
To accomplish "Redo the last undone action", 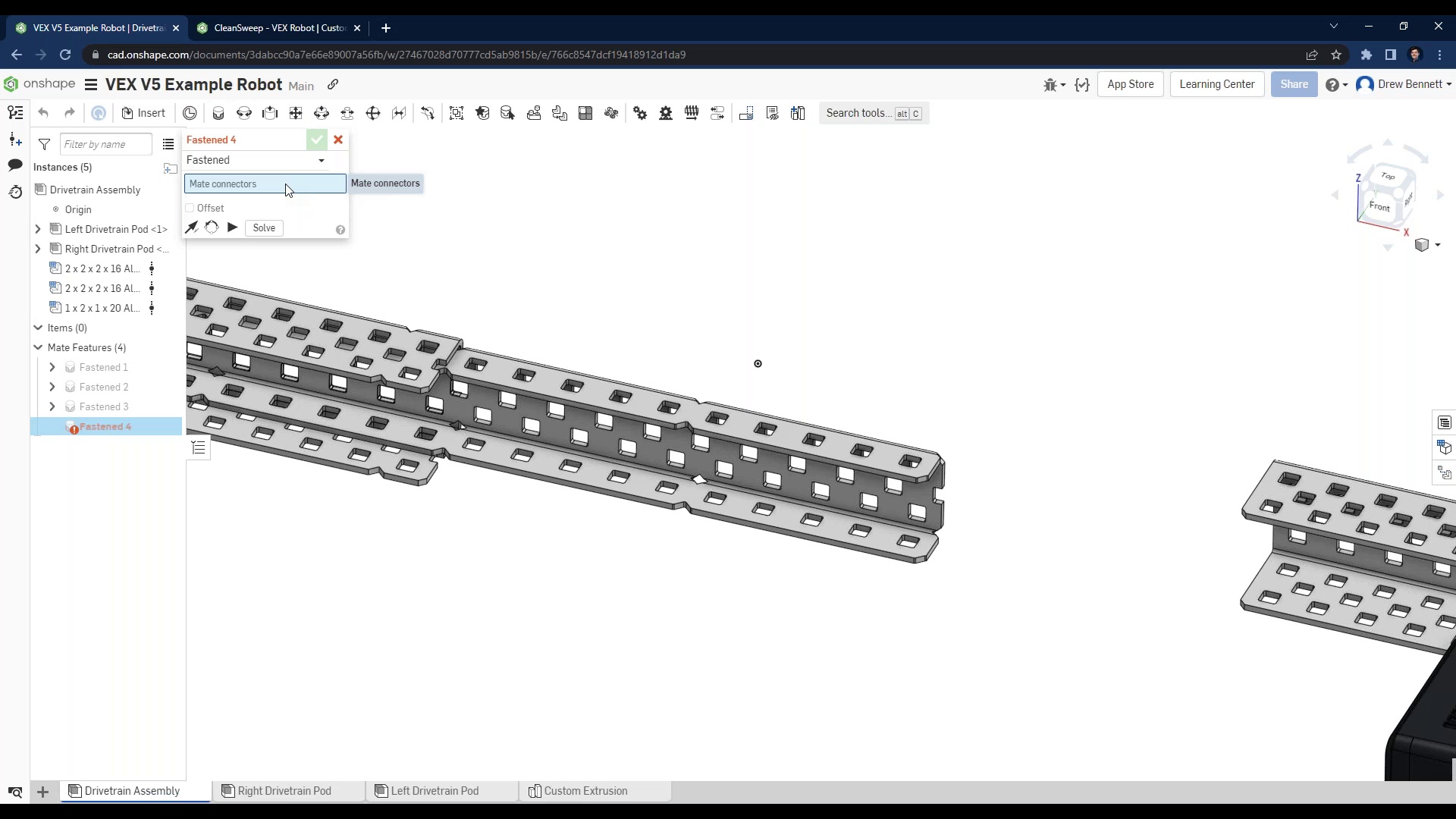I will (69, 113).
